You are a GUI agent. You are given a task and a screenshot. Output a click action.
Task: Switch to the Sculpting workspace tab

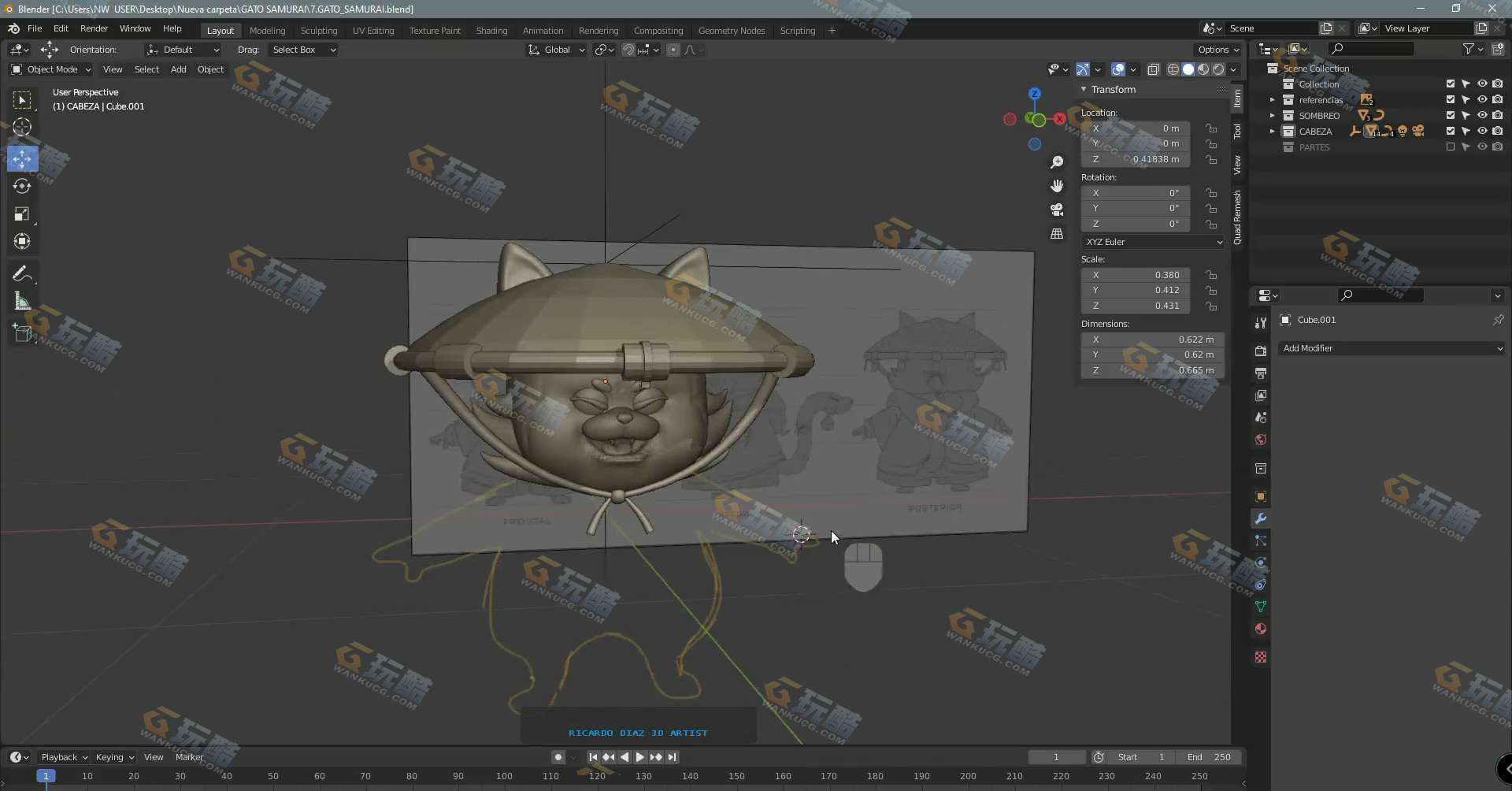(x=319, y=31)
